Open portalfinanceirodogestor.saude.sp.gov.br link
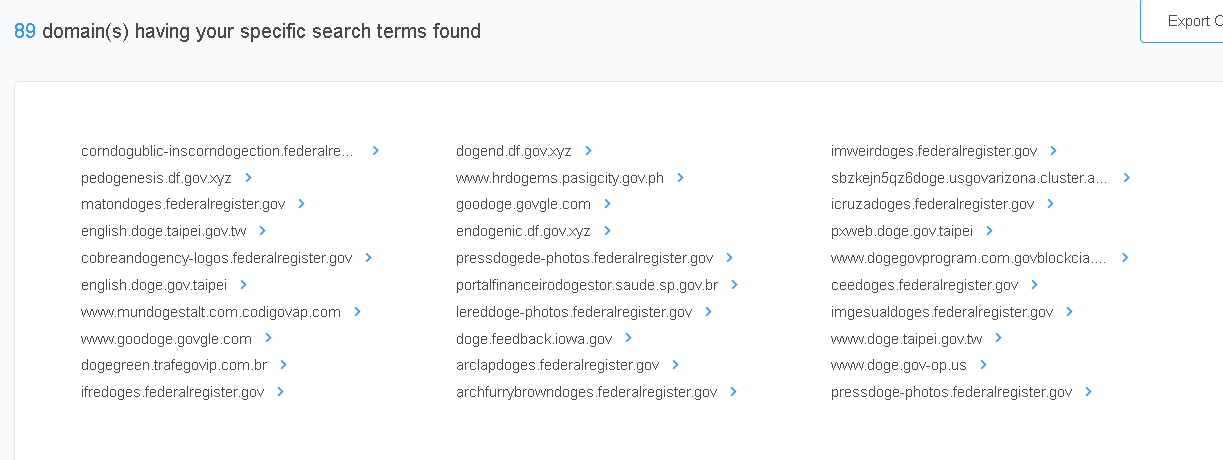Image resolution: width=1223 pixels, height=460 pixels. tap(587, 285)
